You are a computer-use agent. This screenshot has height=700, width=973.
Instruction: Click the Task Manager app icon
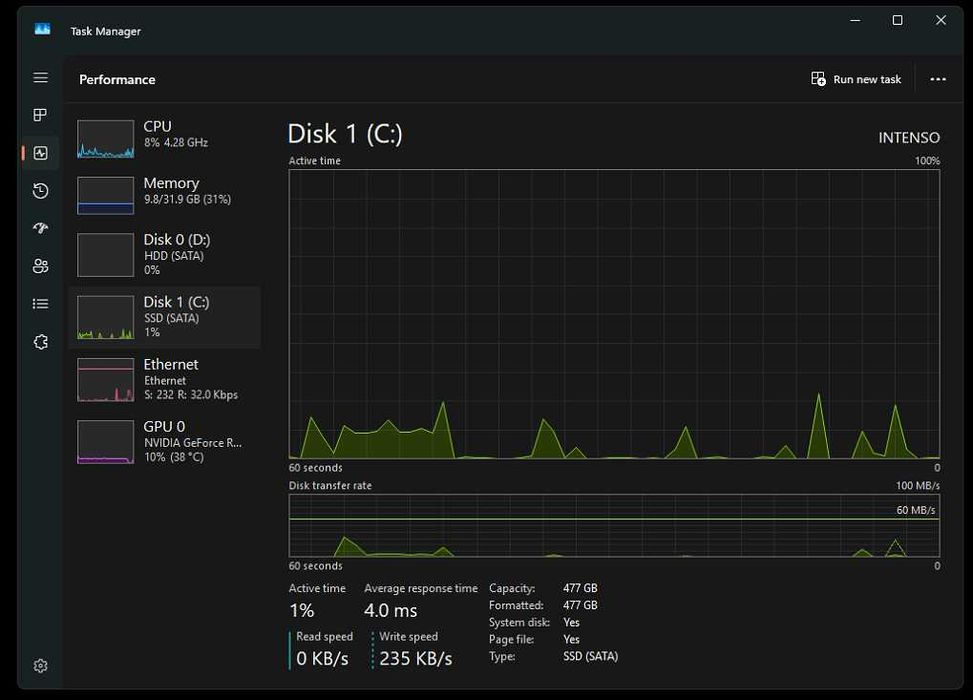tap(42, 29)
